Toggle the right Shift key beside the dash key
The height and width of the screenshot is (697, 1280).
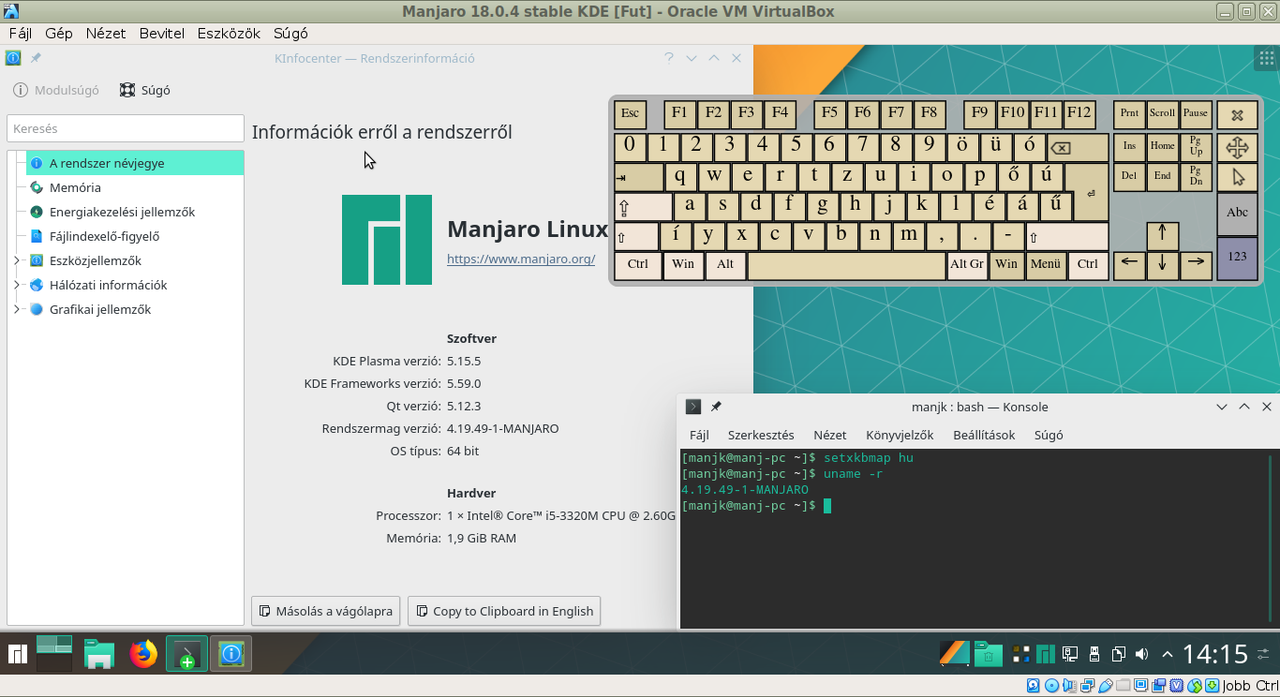[x=1067, y=236]
